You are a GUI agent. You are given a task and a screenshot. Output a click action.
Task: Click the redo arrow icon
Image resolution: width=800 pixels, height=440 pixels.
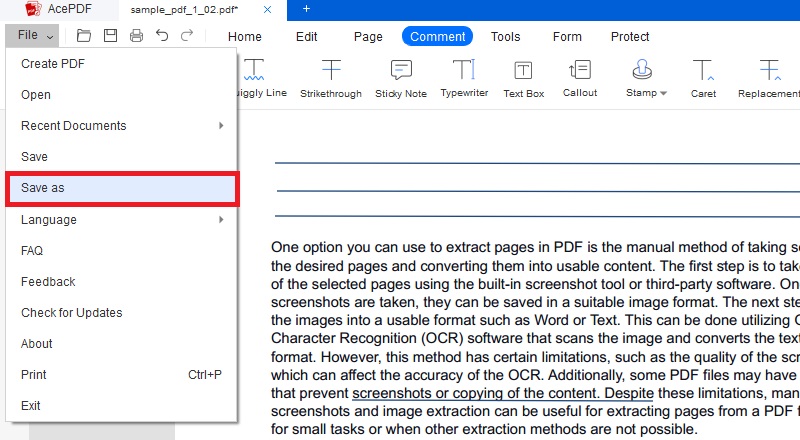click(x=187, y=35)
